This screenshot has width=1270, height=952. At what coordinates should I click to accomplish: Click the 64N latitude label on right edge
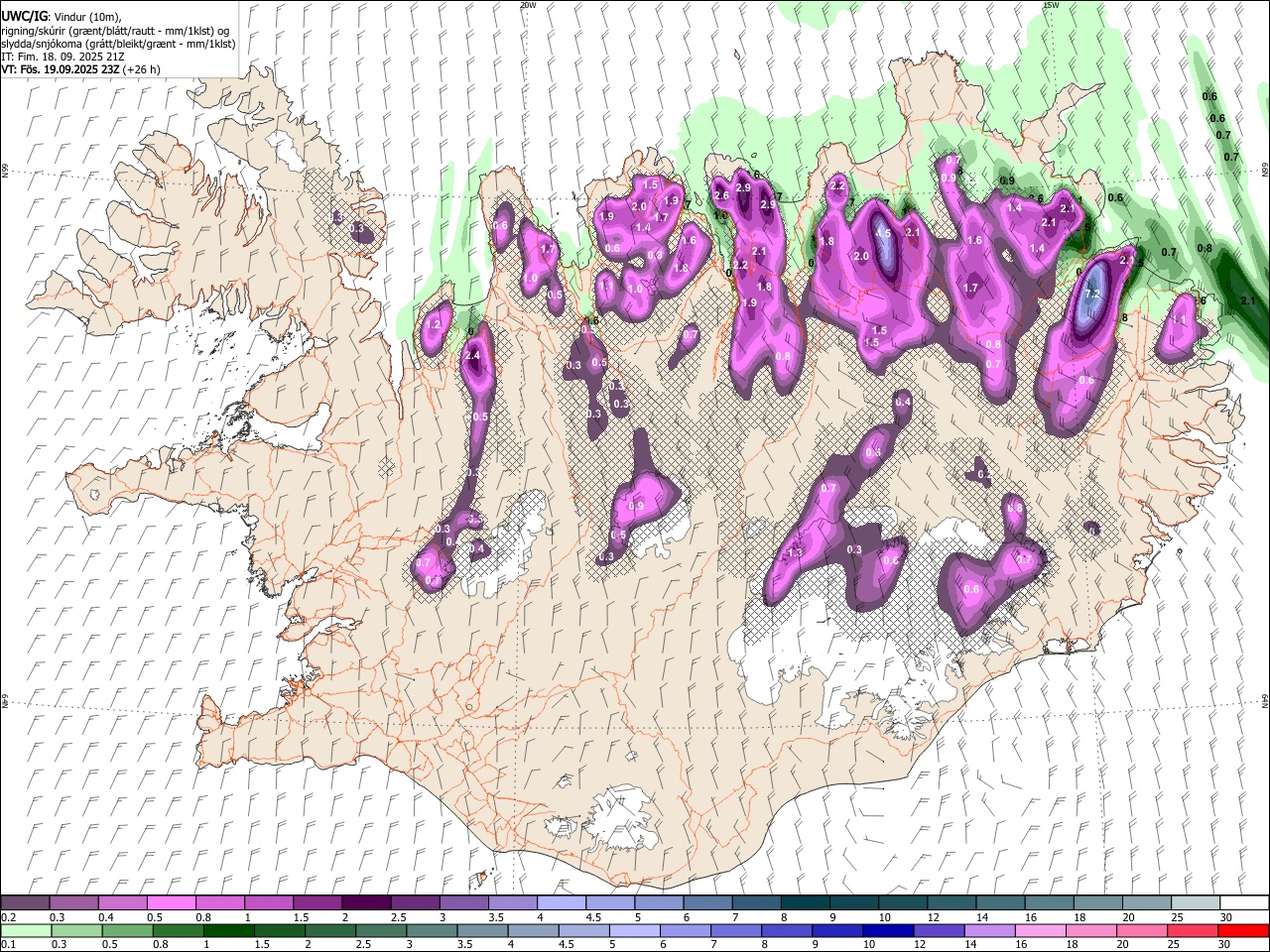1265,700
